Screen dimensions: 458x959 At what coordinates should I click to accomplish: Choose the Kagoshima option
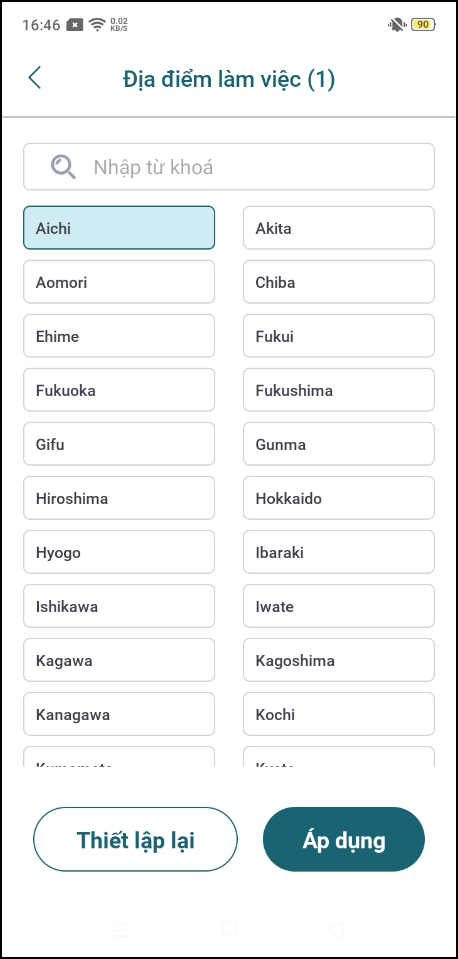tap(339, 660)
